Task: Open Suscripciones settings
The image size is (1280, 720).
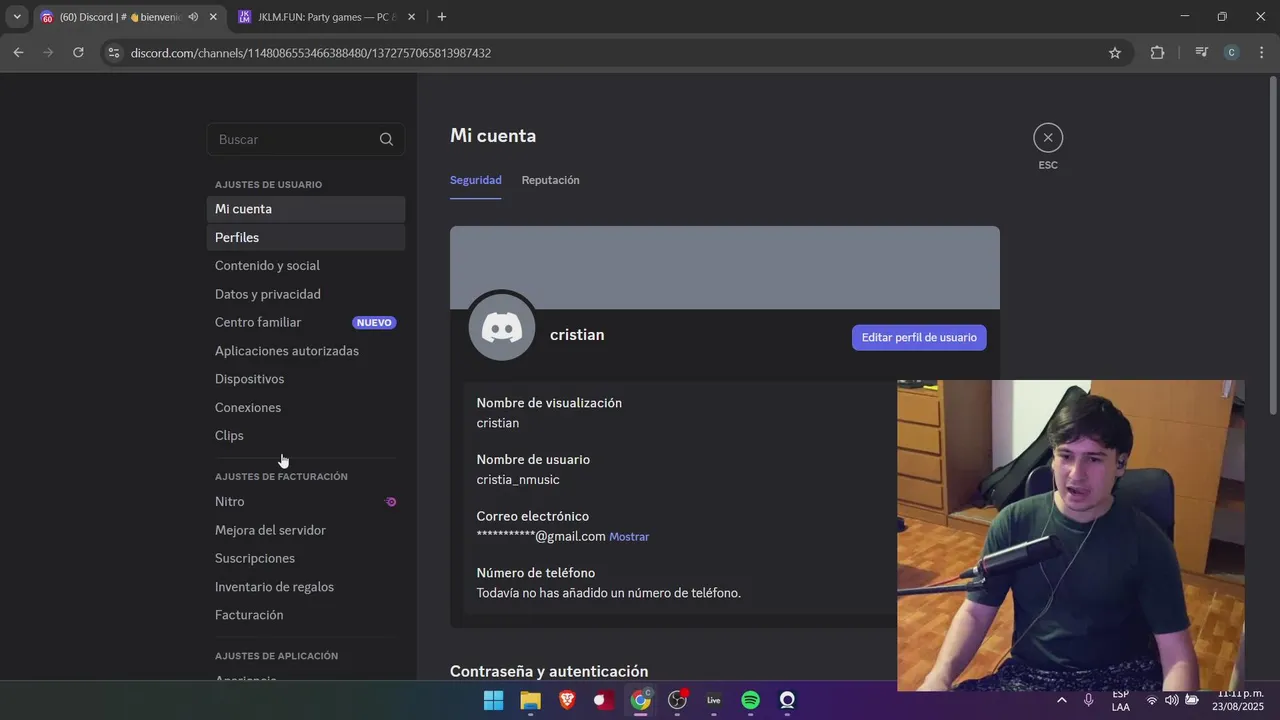Action: pos(306,558)
